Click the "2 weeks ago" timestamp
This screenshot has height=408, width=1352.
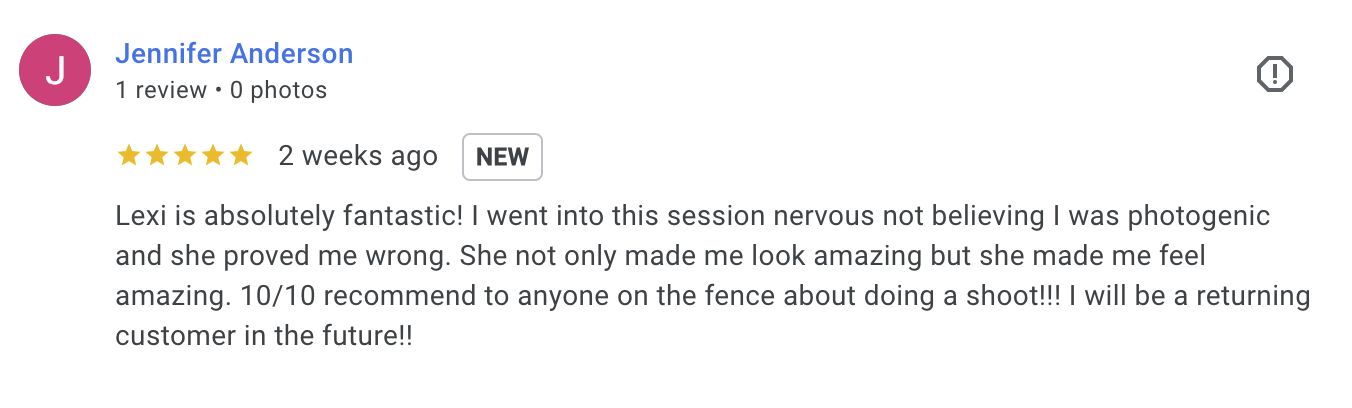358,156
